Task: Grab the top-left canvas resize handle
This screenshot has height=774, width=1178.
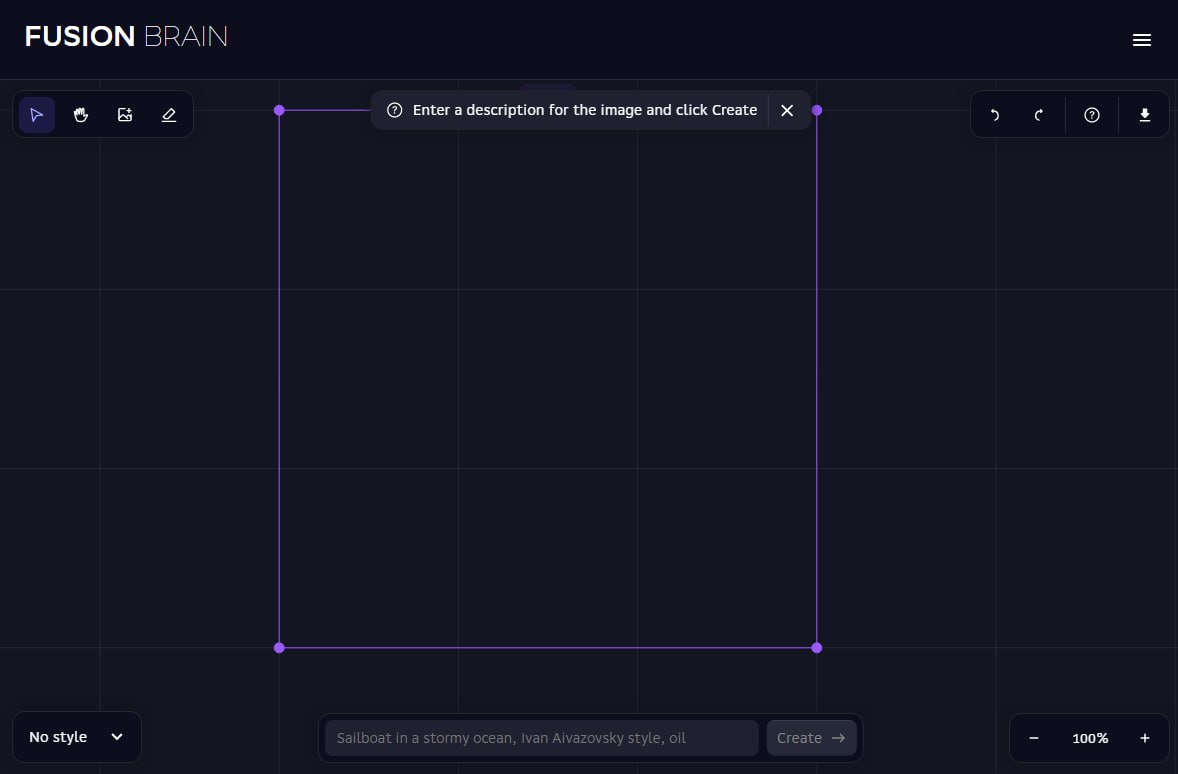Action: click(x=279, y=110)
